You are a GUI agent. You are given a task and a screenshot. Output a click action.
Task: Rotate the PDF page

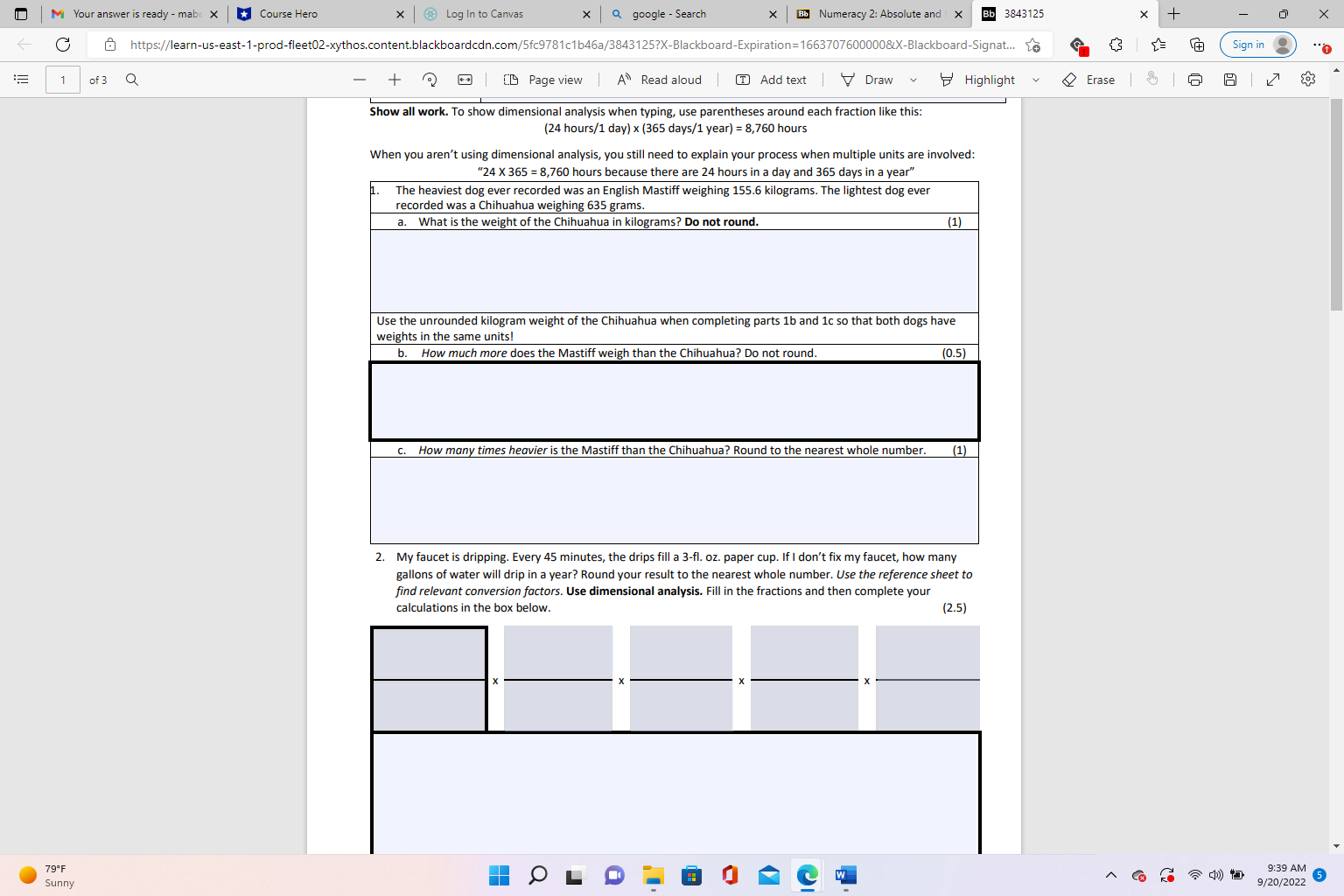(x=429, y=79)
